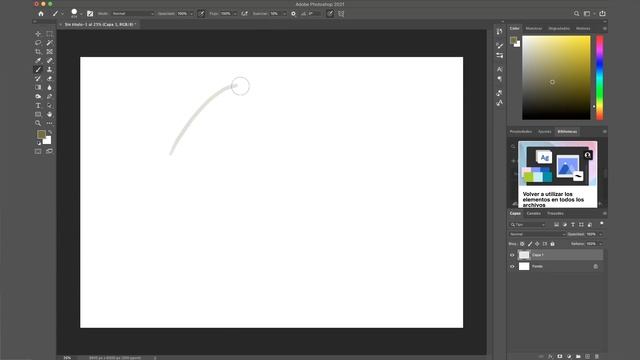This screenshot has width=640, height=360.
Task: Go to the Home screen
Action: point(41,13)
